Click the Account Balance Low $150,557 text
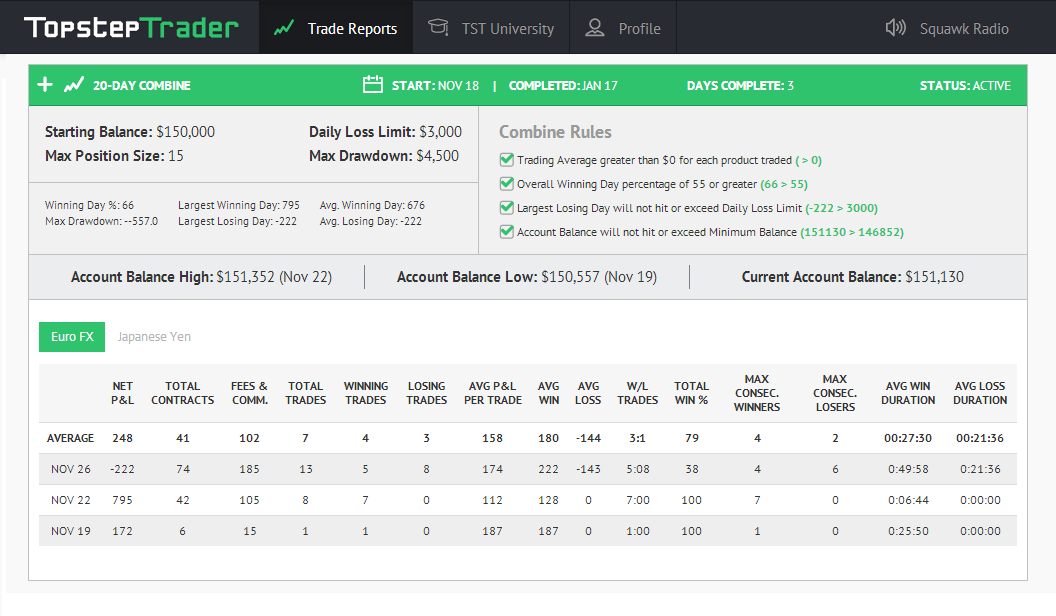The height and width of the screenshot is (616, 1056). (527, 277)
